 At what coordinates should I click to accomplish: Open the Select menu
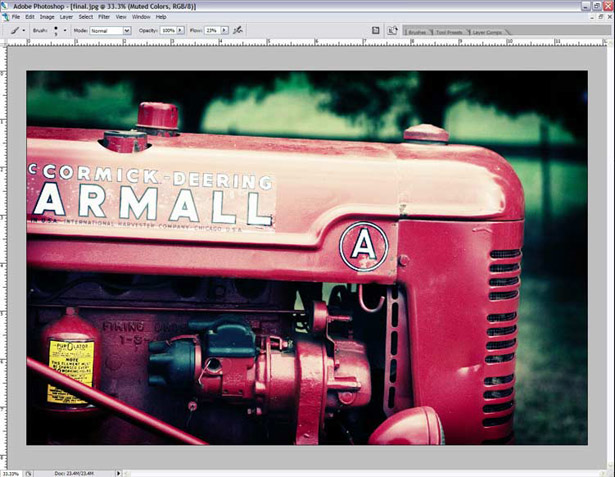86,17
